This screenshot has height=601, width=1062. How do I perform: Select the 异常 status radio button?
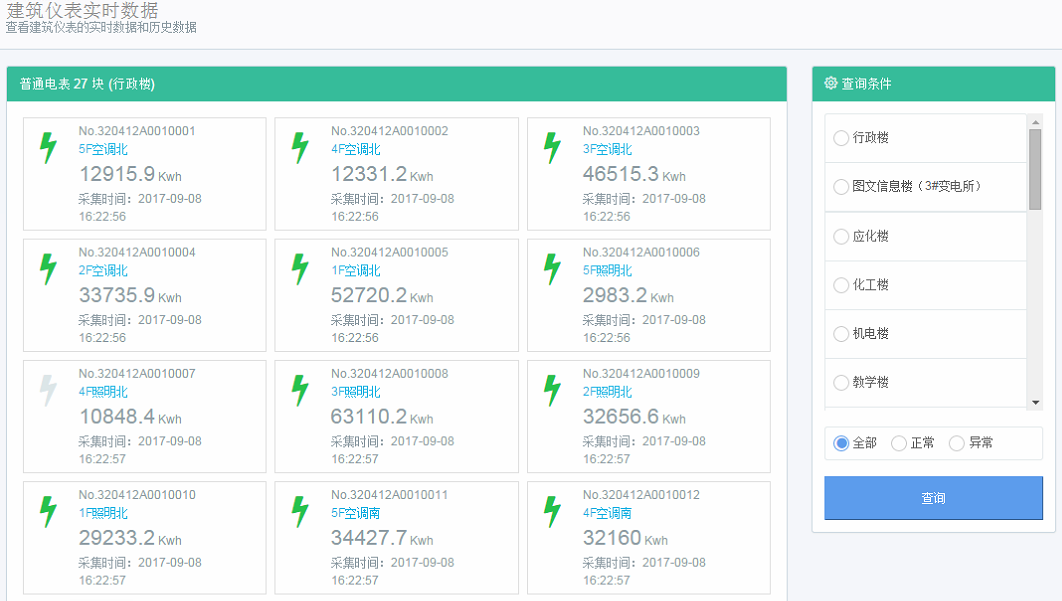(957, 443)
